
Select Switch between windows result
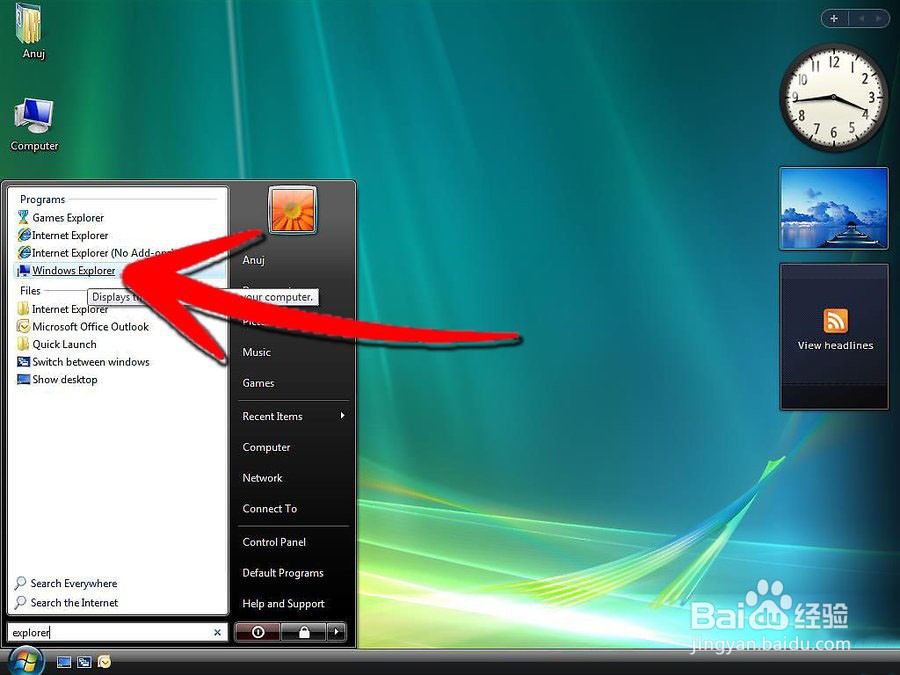84,362
